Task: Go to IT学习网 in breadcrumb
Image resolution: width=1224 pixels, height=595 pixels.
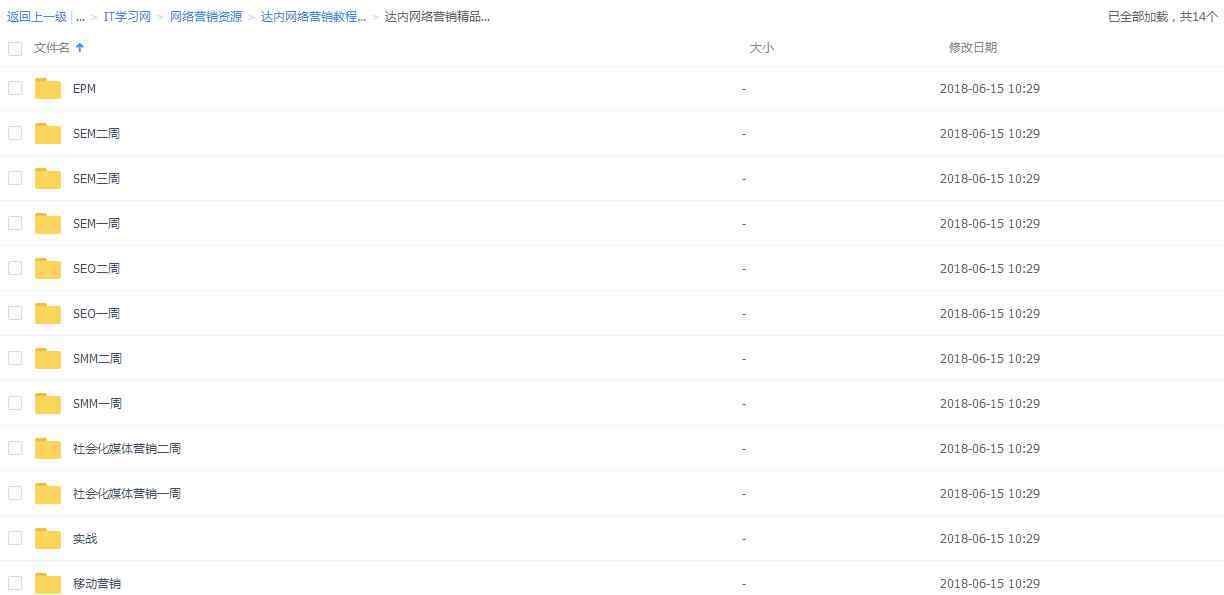Action: point(127,17)
